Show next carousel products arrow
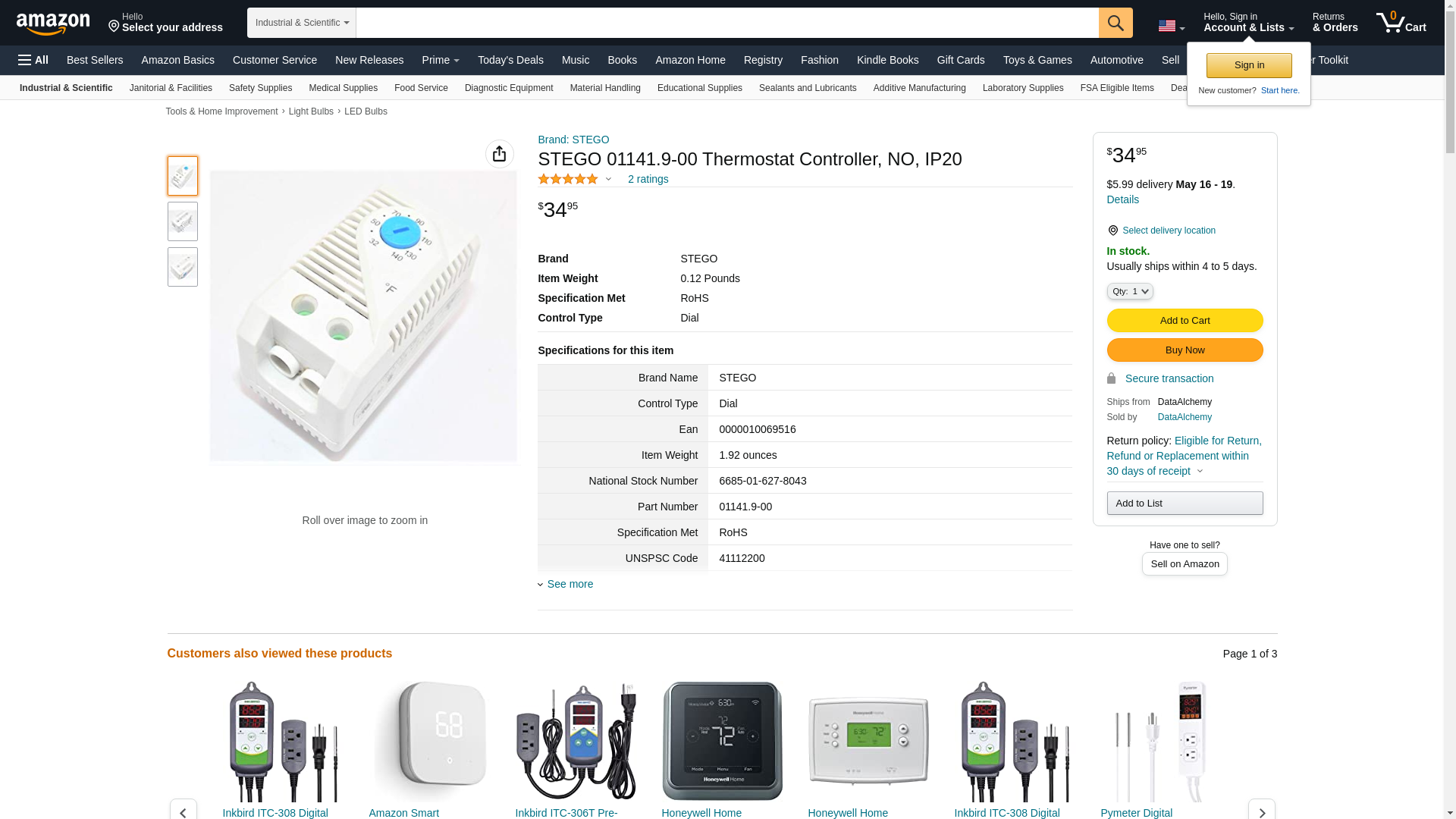 1261,810
